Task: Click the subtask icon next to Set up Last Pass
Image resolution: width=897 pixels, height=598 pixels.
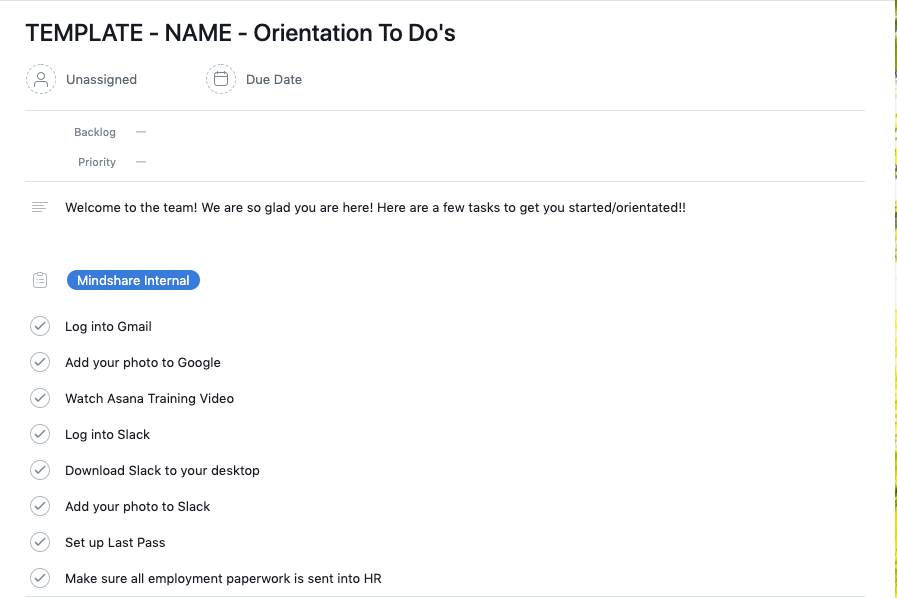Action: point(40,542)
